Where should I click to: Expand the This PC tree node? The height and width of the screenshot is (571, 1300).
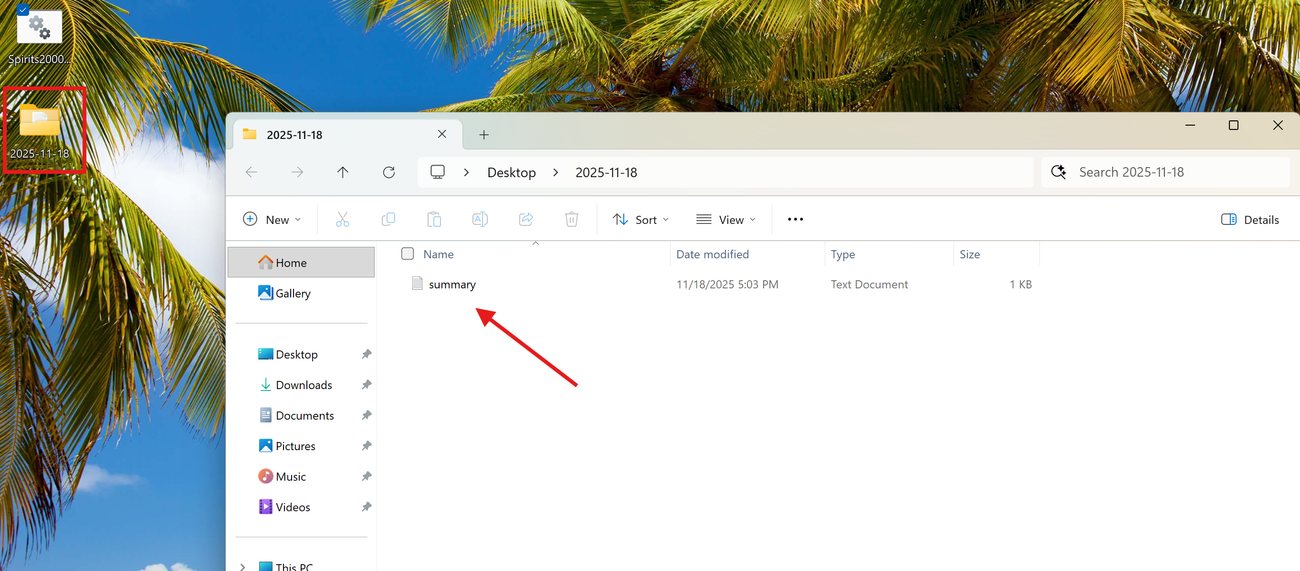point(243,567)
